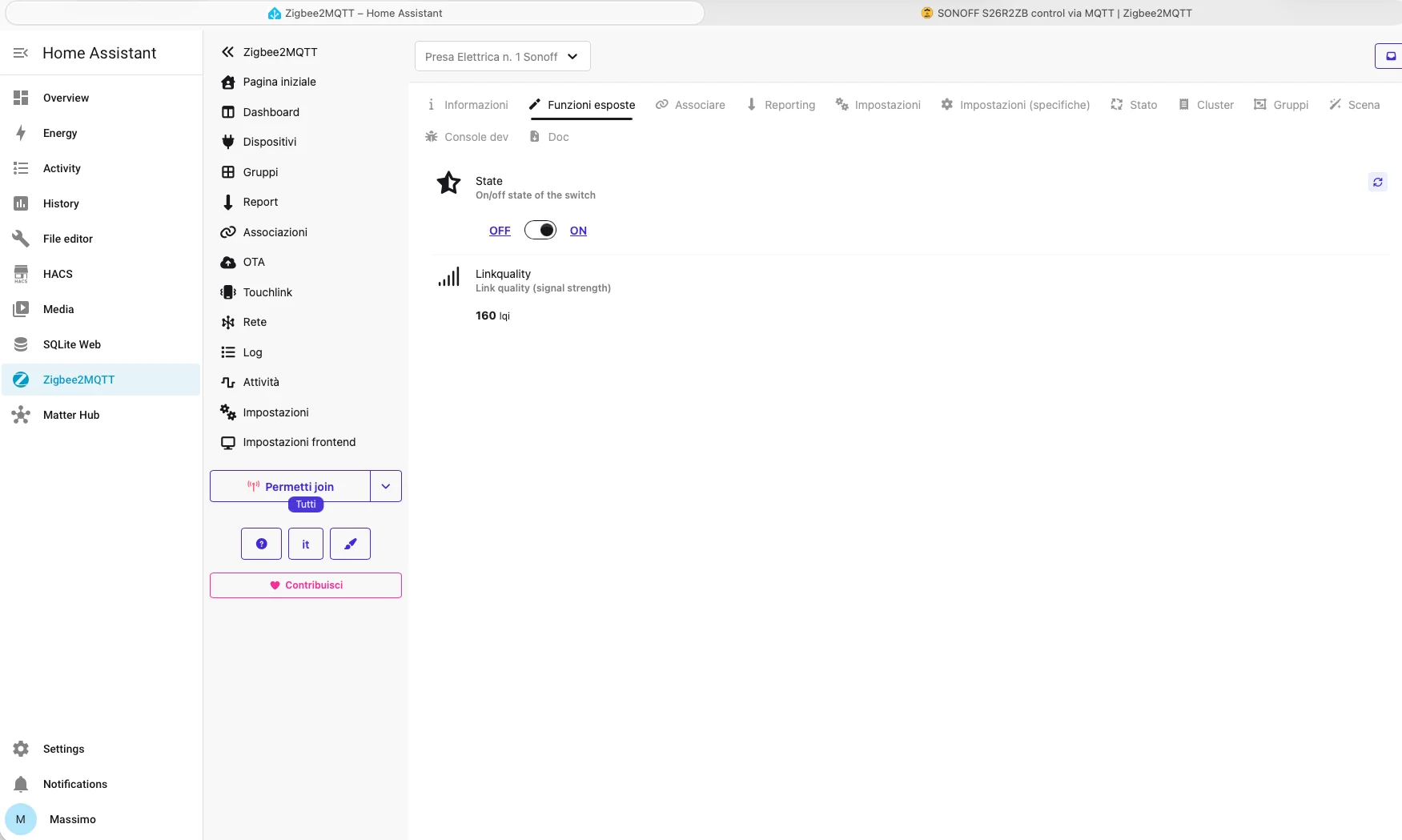The width and height of the screenshot is (1402, 840).
Task: Open OTA updates page
Action: [254, 262]
